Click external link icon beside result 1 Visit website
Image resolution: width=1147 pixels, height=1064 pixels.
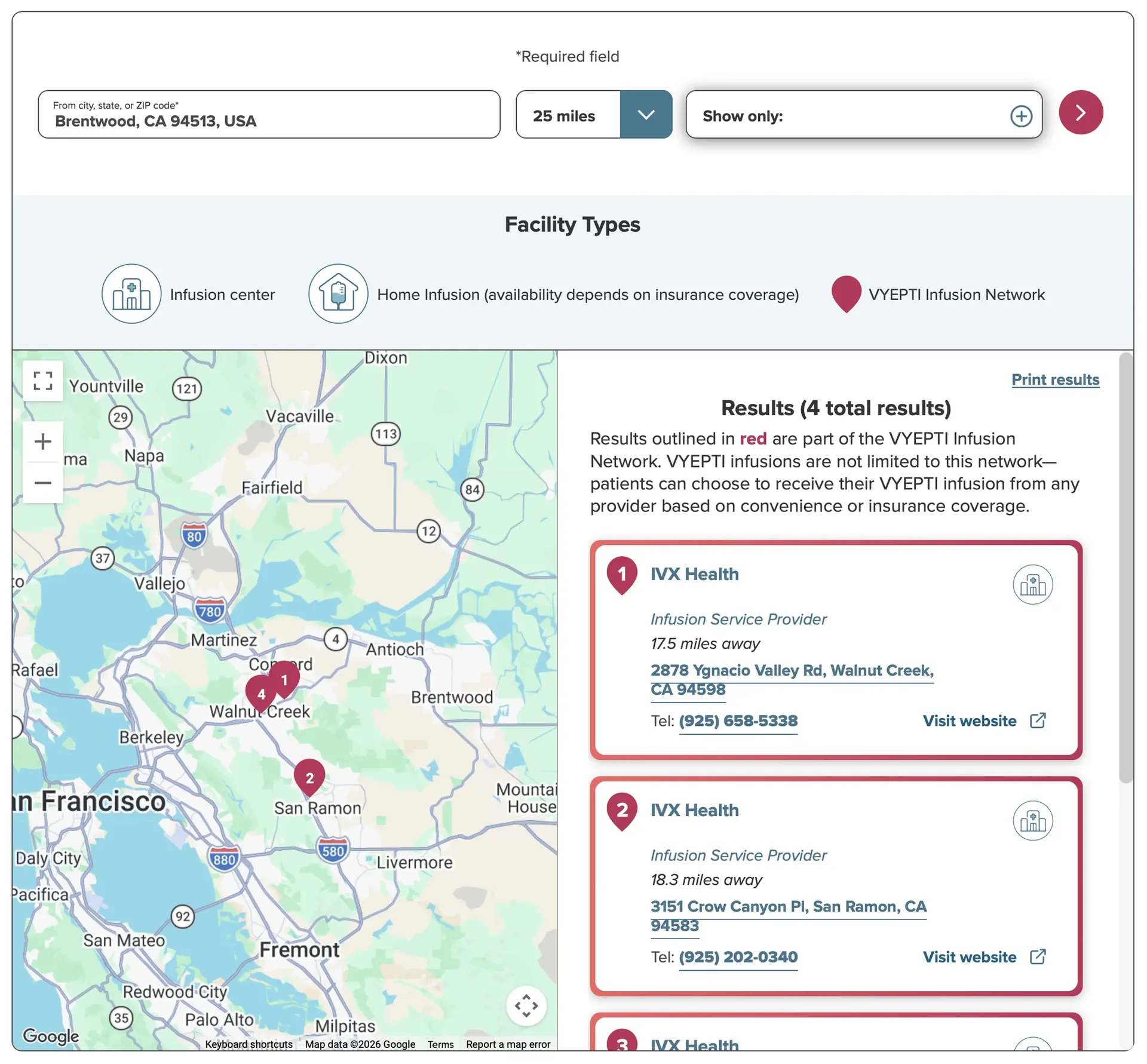(1038, 720)
